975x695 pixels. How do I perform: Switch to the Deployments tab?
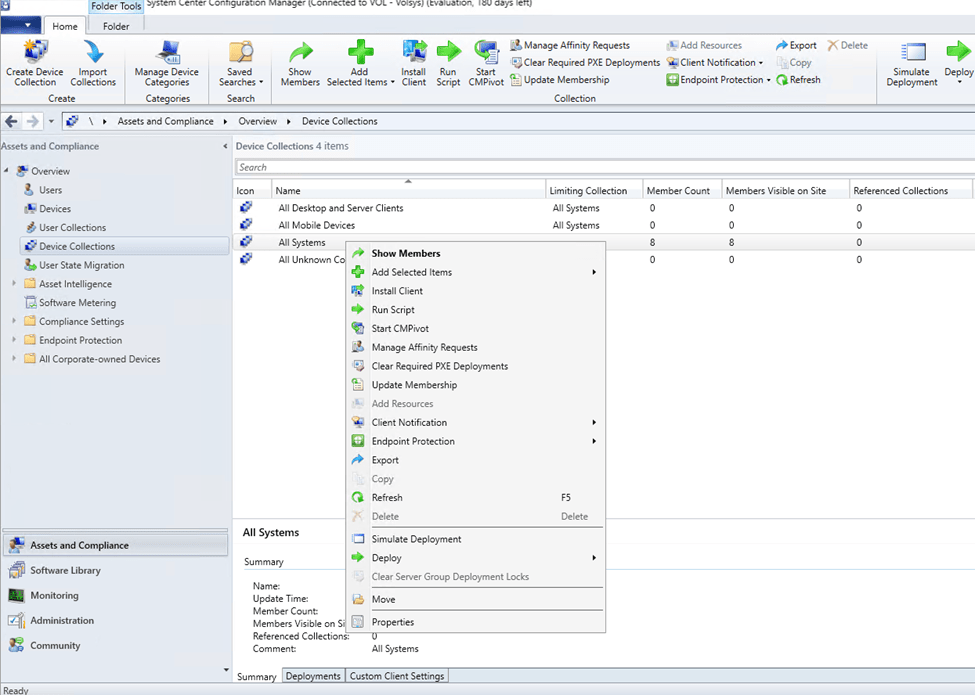point(313,677)
